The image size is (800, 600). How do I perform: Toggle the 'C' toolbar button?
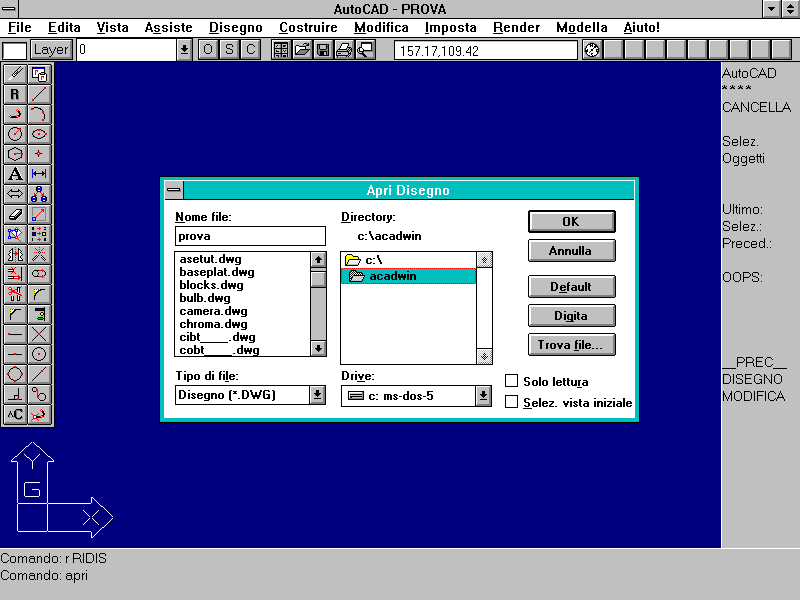click(x=251, y=49)
